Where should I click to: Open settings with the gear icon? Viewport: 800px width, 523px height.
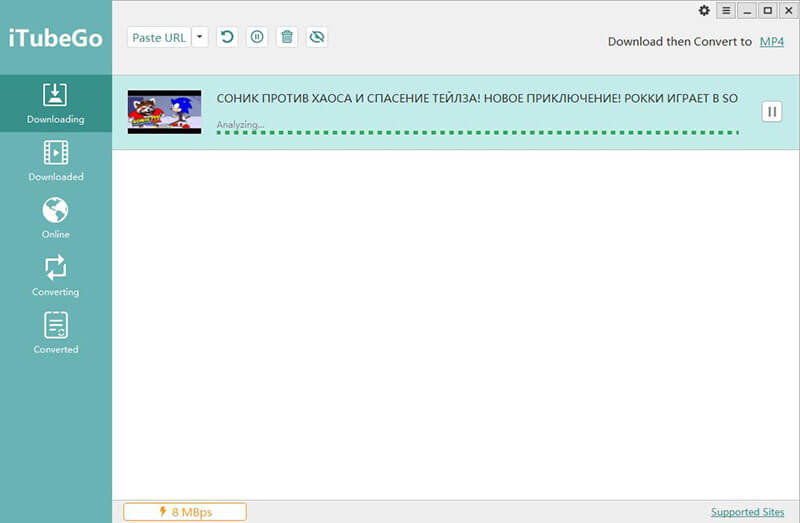tap(704, 10)
